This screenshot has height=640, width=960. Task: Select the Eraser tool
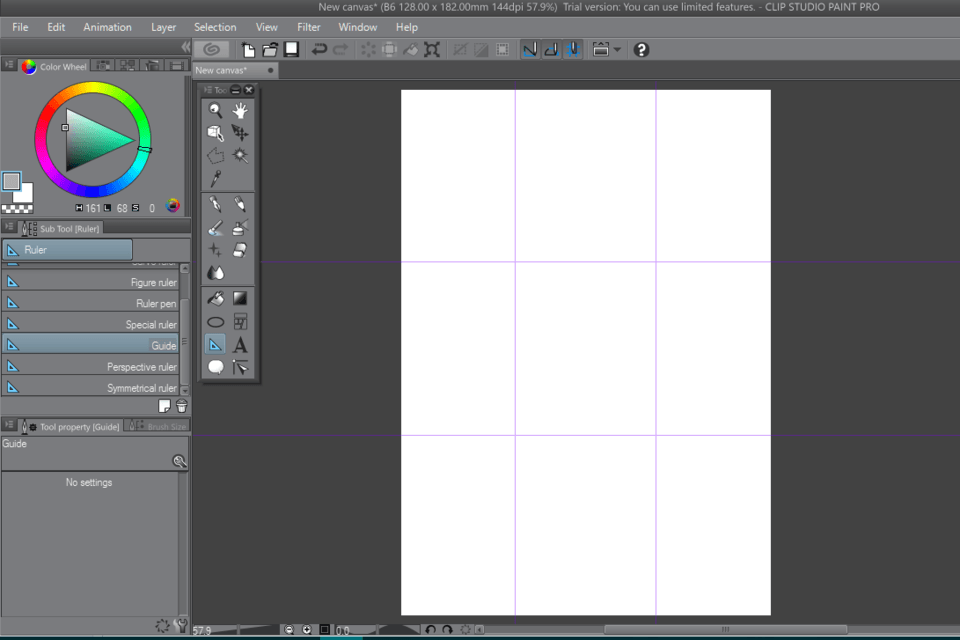[x=240, y=250]
